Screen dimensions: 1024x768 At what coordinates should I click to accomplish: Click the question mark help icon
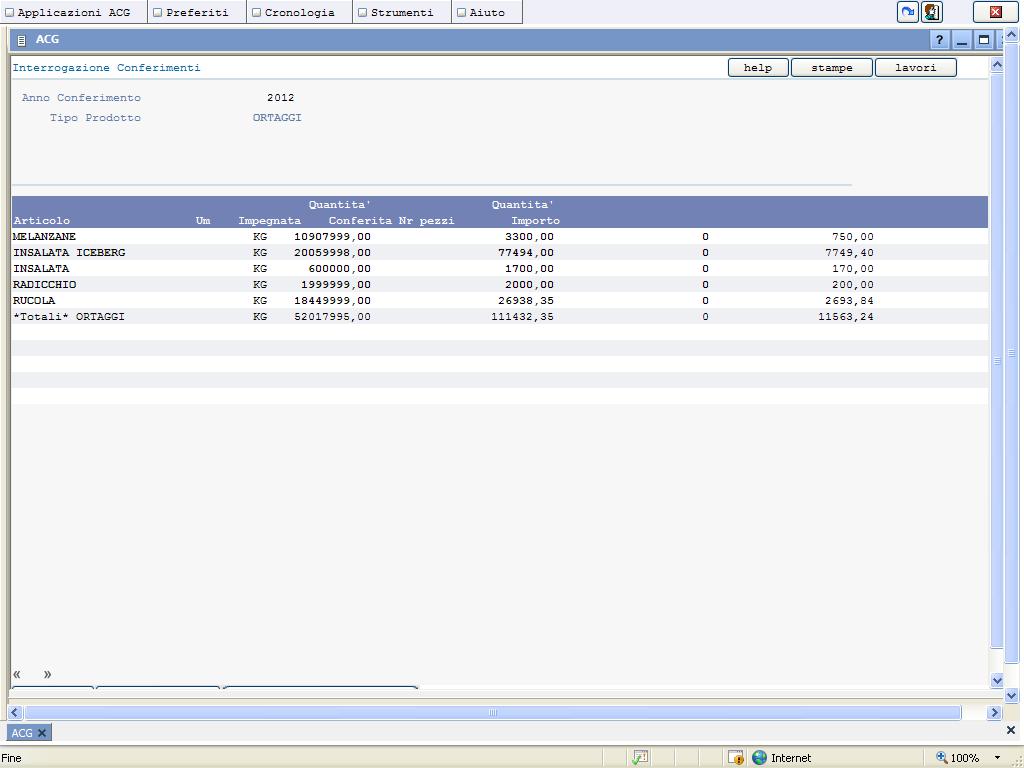[x=939, y=40]
